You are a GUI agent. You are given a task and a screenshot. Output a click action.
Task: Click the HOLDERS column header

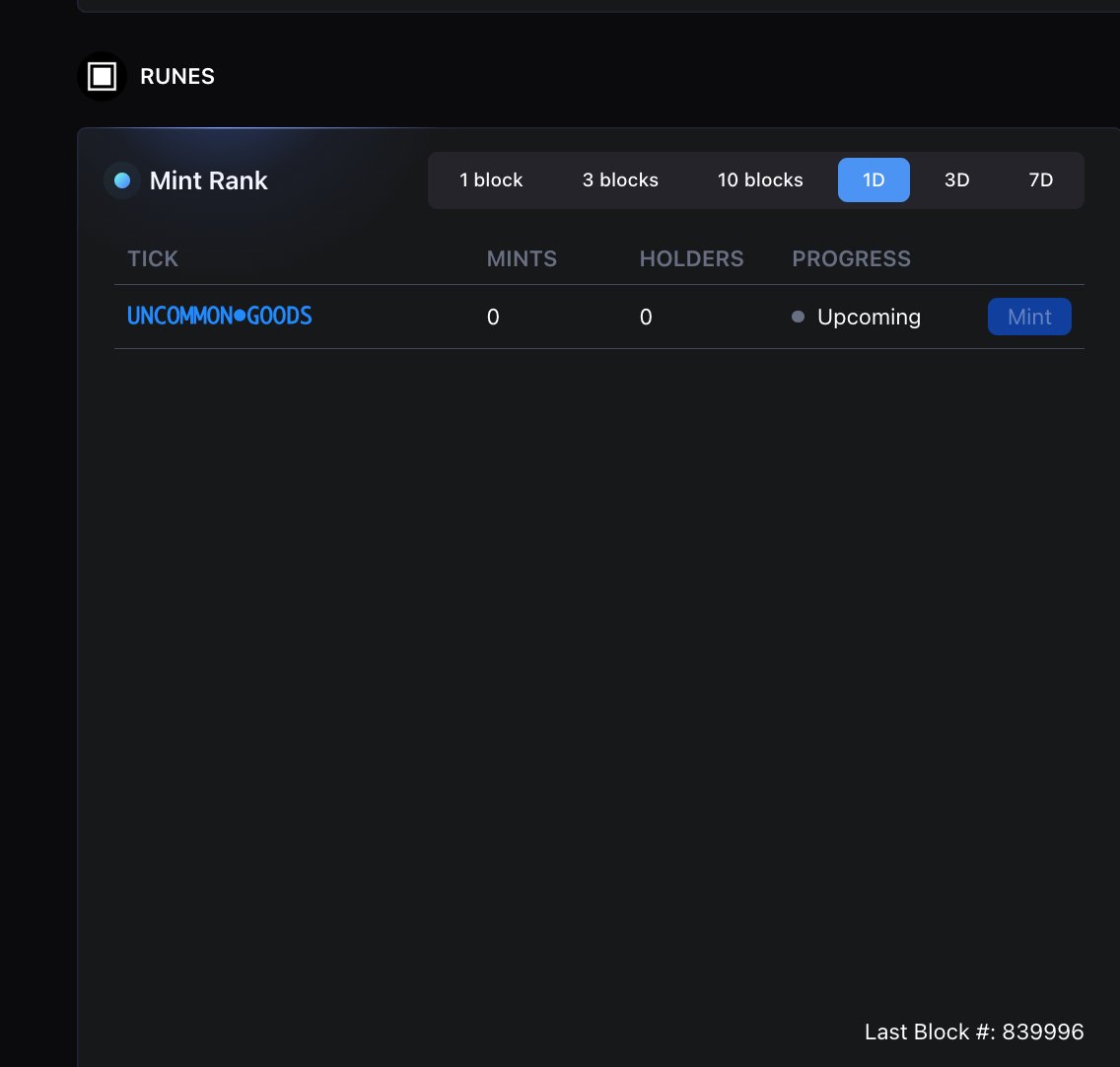pyautogui.click(x=691, y=258)
